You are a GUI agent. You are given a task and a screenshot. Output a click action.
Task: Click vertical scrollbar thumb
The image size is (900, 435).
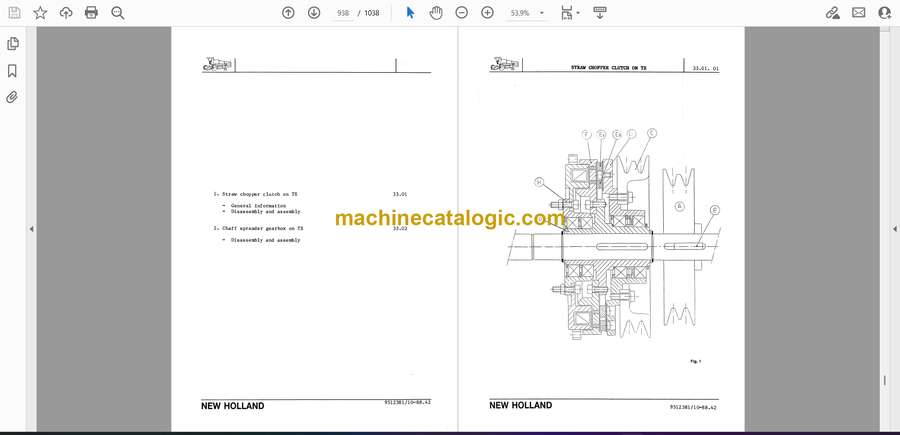[x=885, y=380]
